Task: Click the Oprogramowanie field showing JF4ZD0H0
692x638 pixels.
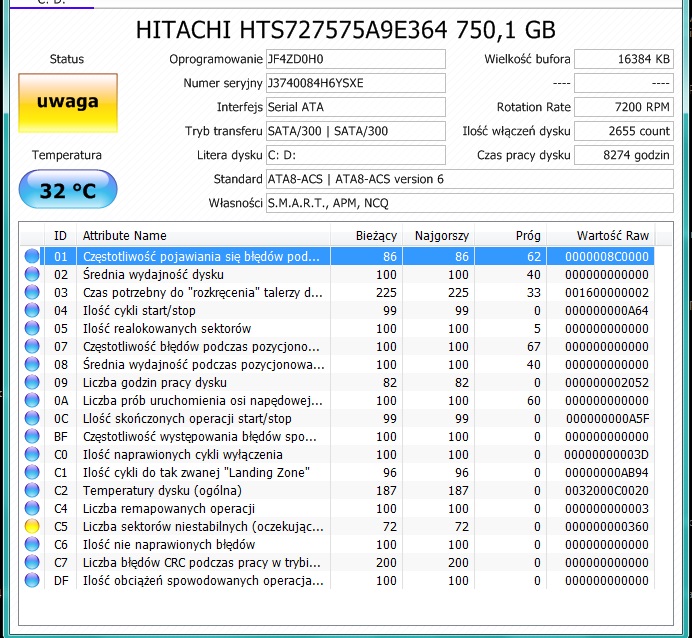Action: (x=356, y=59)
